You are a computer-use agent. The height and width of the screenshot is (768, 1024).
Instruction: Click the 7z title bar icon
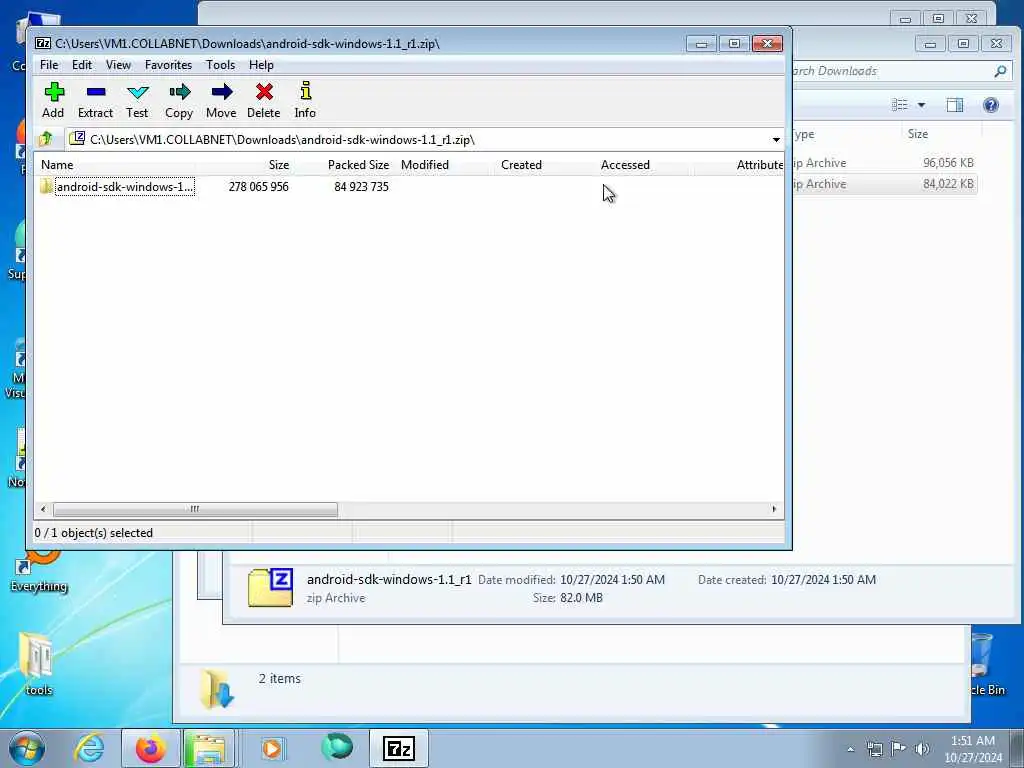pos(43,44)
